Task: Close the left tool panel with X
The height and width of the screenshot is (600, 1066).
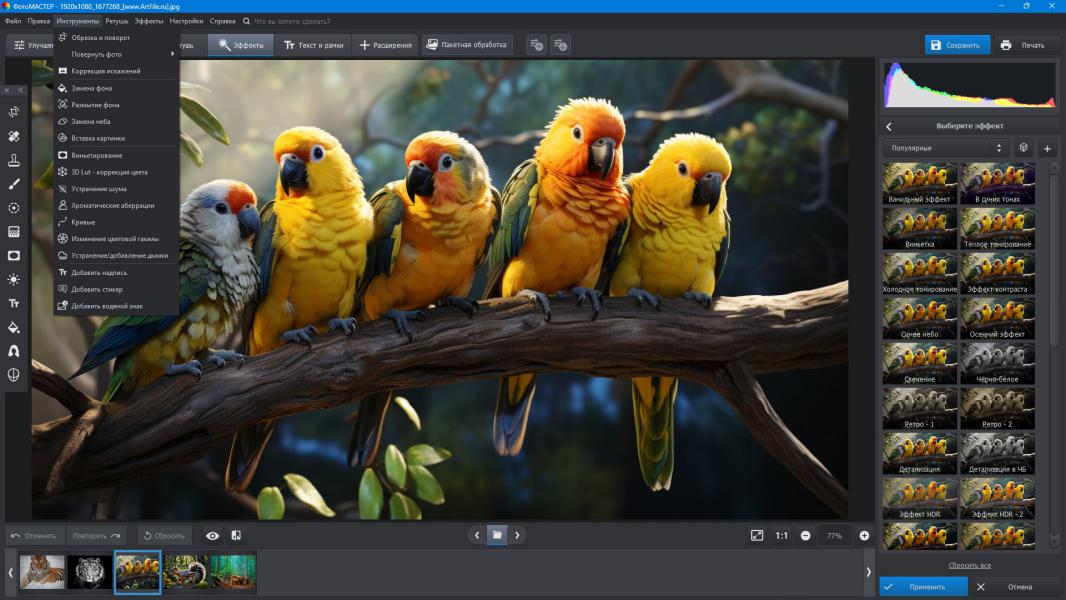Action: (7, 90)
